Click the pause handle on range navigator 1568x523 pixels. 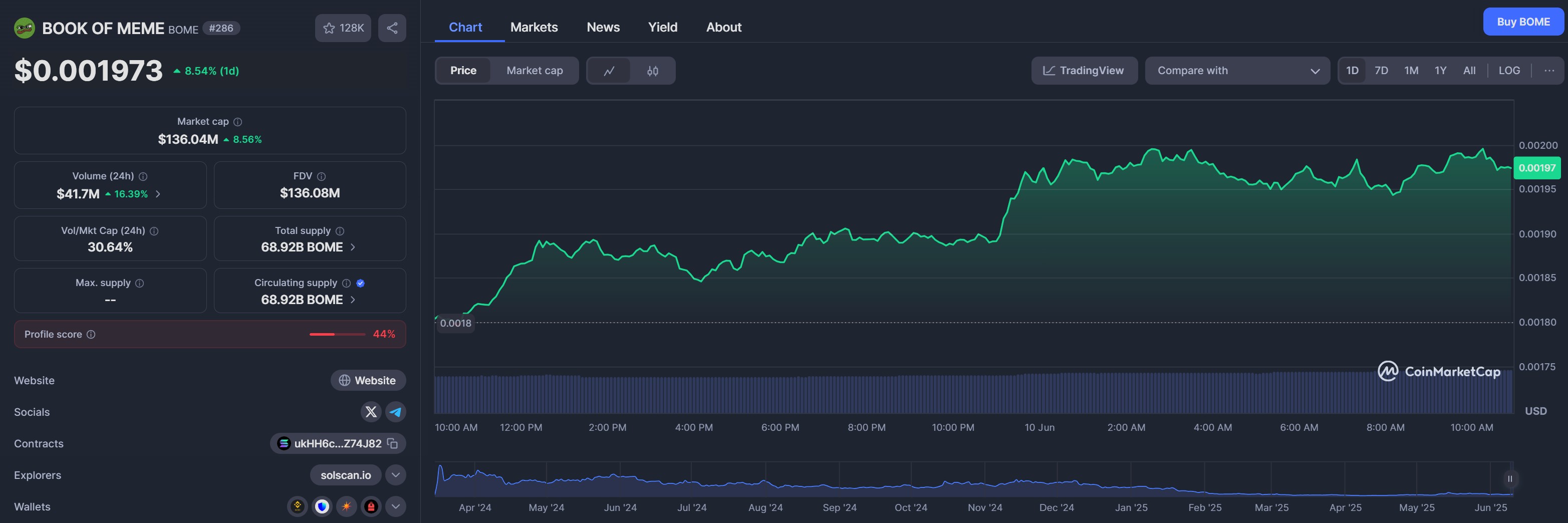[x=1509, y=479]
